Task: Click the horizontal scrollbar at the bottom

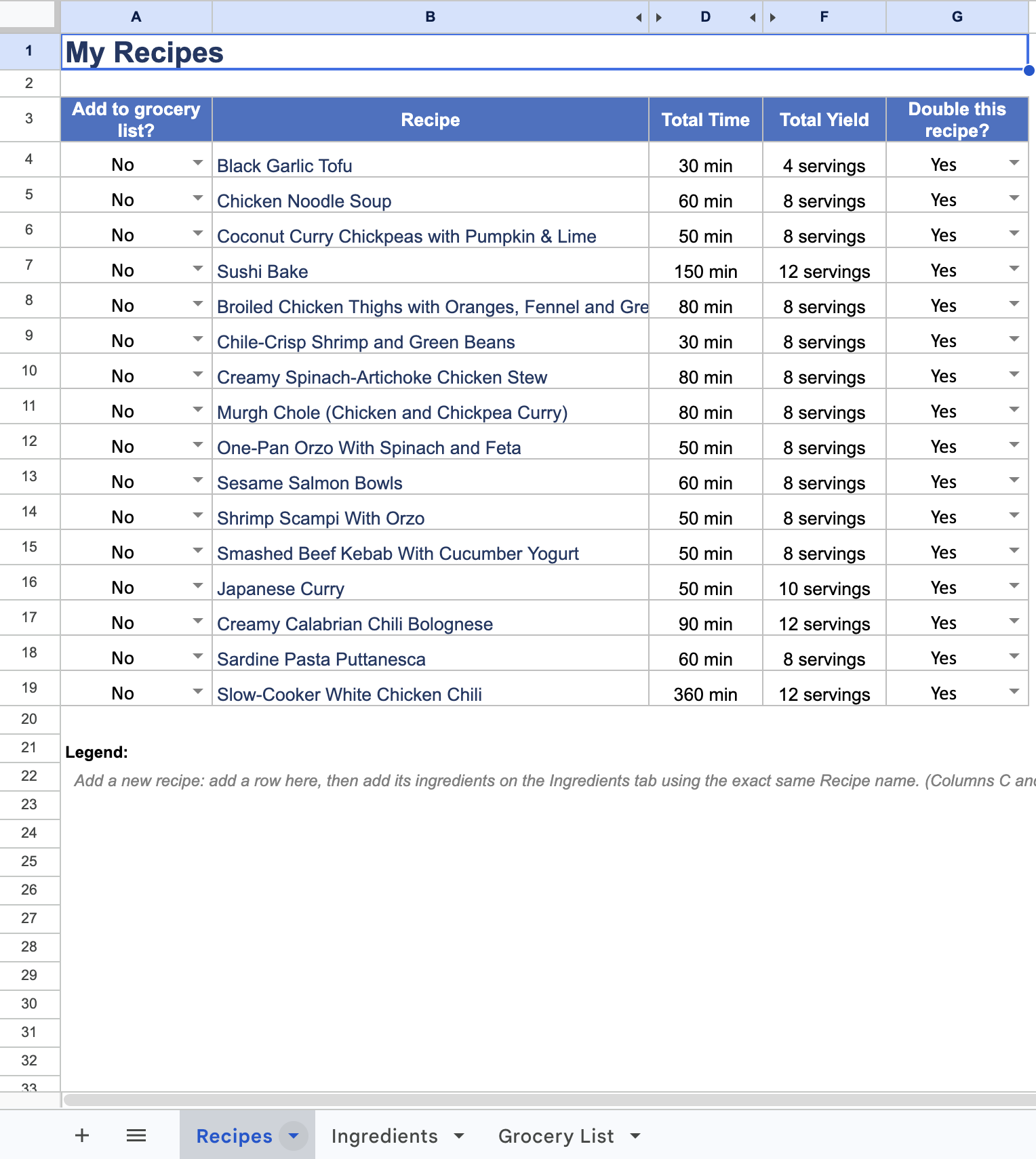Action: click(x=549, y=1099)
